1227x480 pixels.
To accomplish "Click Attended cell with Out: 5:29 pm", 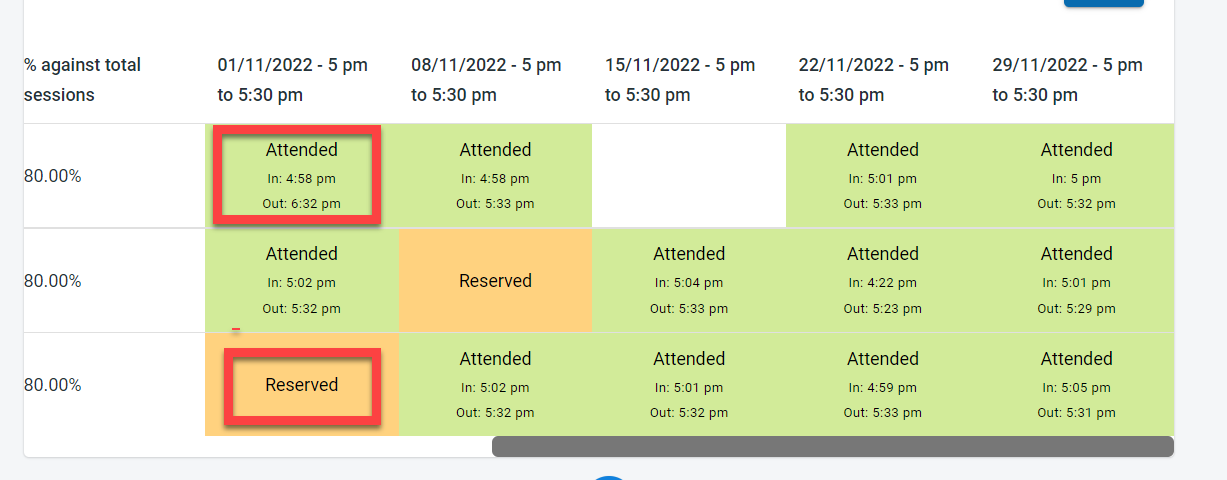I will [x=1076, y=281].
